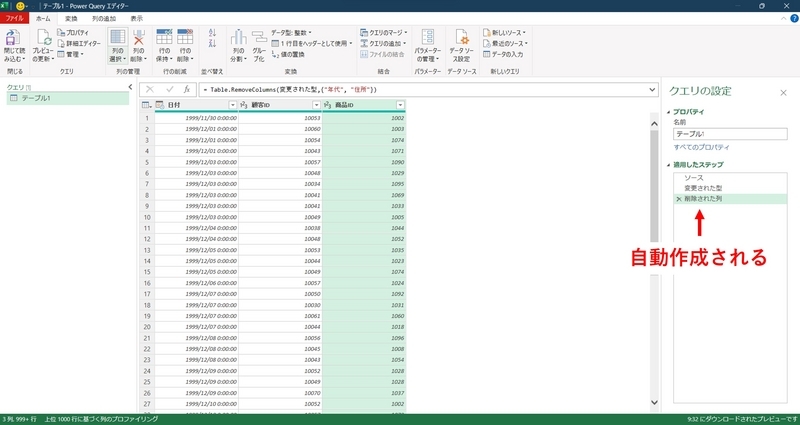Select row number 10 in the grid
The width and height of the screenshot is (800, 425).
coord(147,217)
